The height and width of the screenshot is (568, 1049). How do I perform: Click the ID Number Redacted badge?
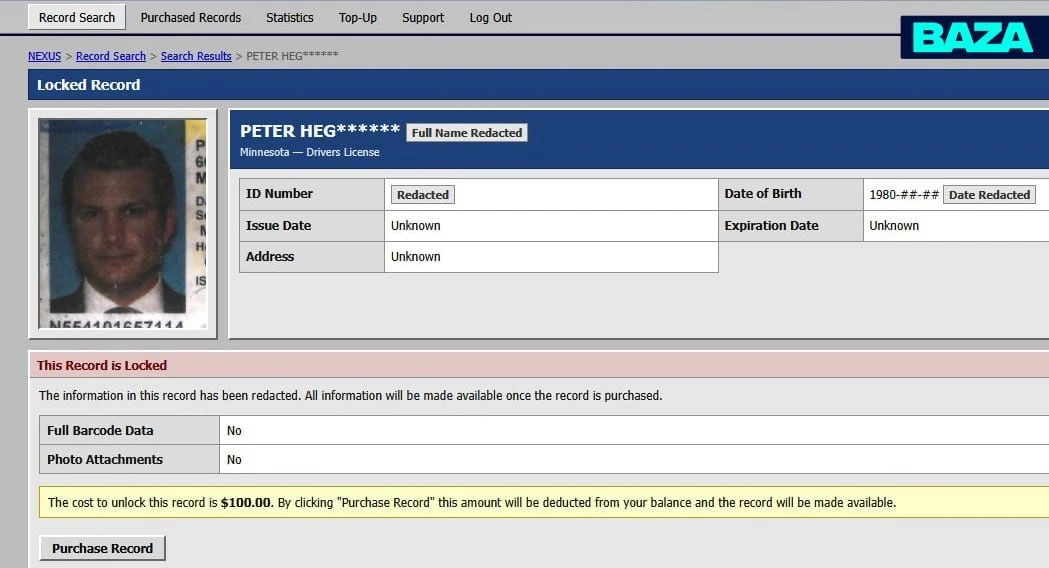click(x=423, y=195)
